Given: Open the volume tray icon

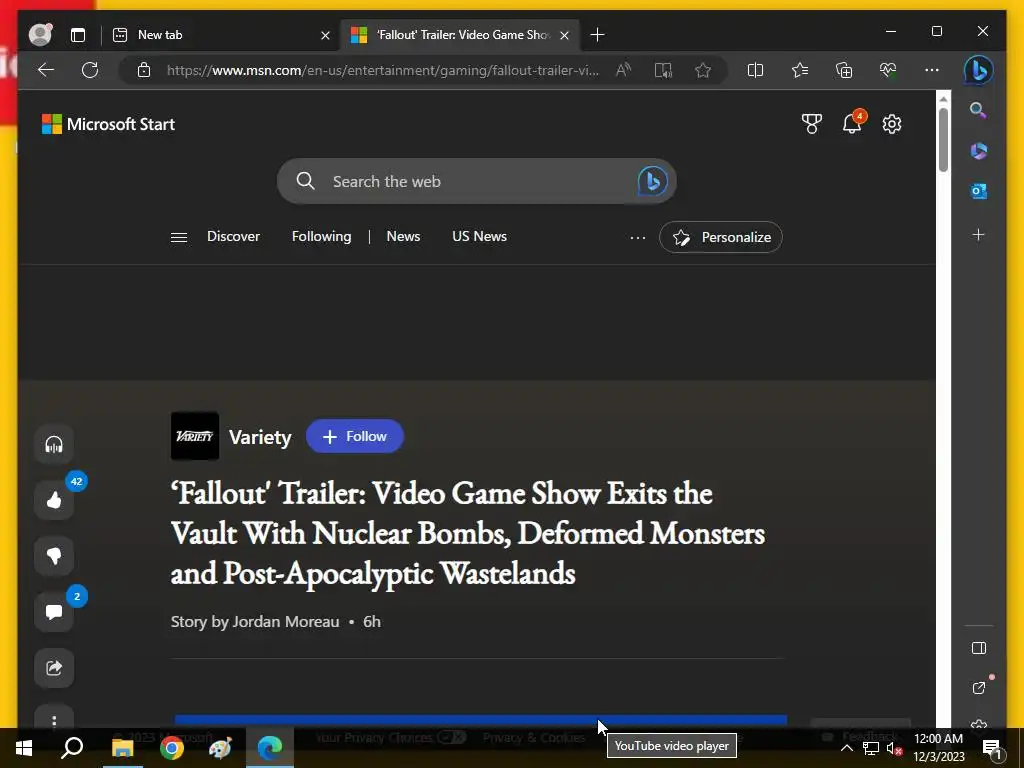Looking at the screenshot, I should 895,748.
